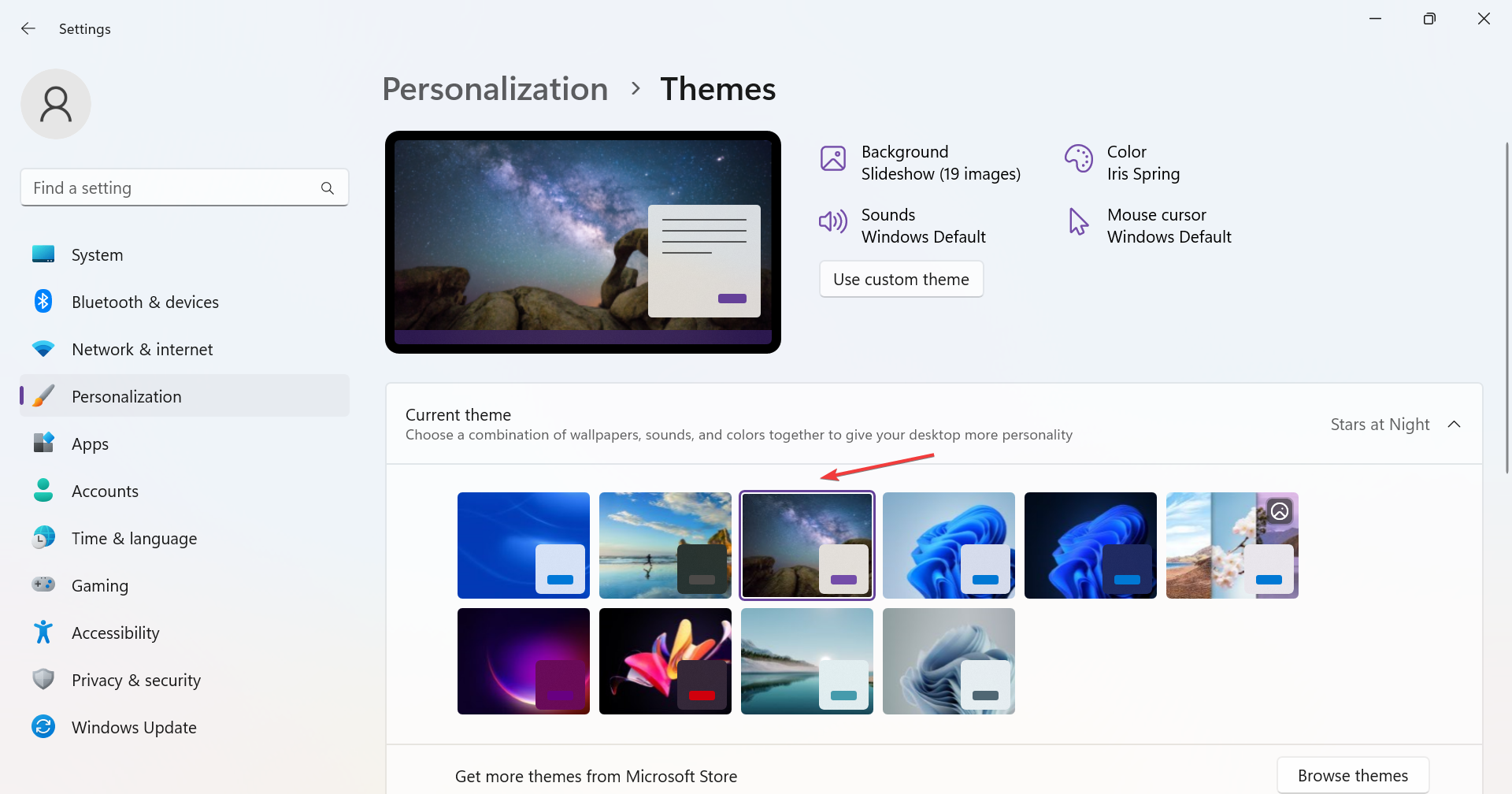Screen dimensions: 1512x794
Task: Click the Use custom theme button
Action: (901, 279)
